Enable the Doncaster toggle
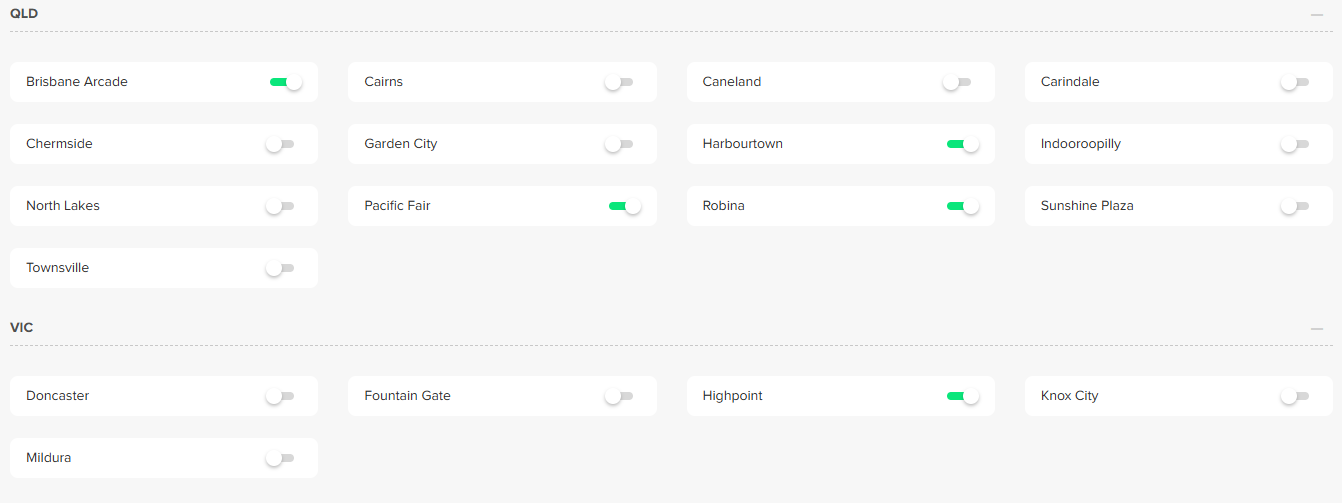The height and width of the screenshot is (503, 1342). [280, 396]
